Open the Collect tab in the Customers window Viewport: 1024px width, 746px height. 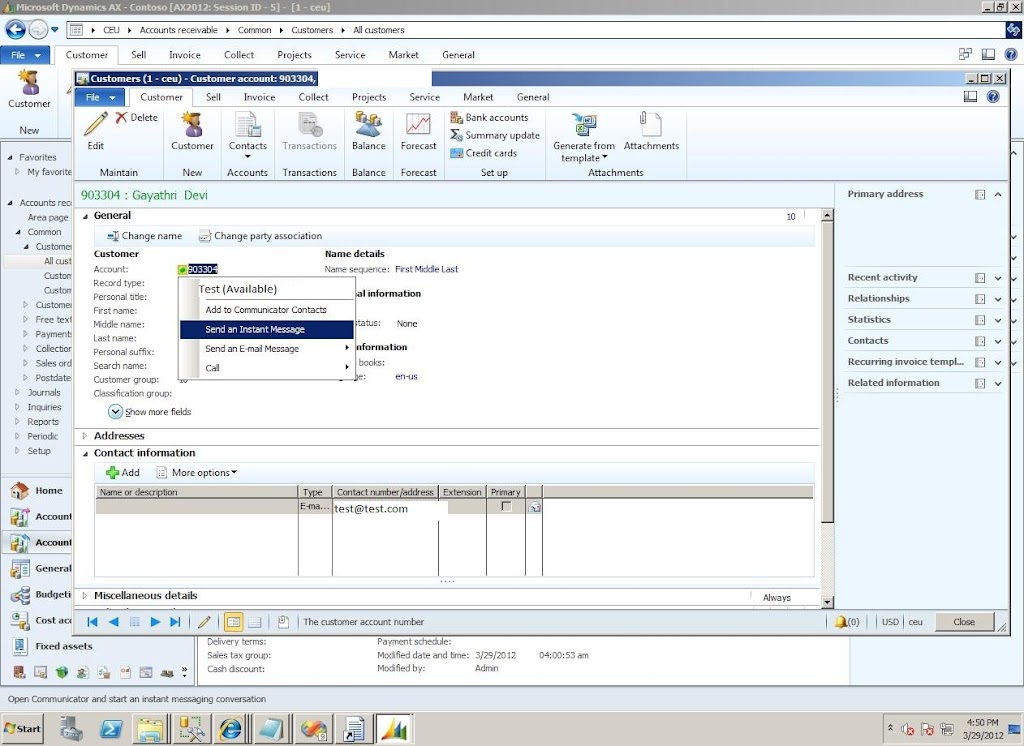(313, 97)
